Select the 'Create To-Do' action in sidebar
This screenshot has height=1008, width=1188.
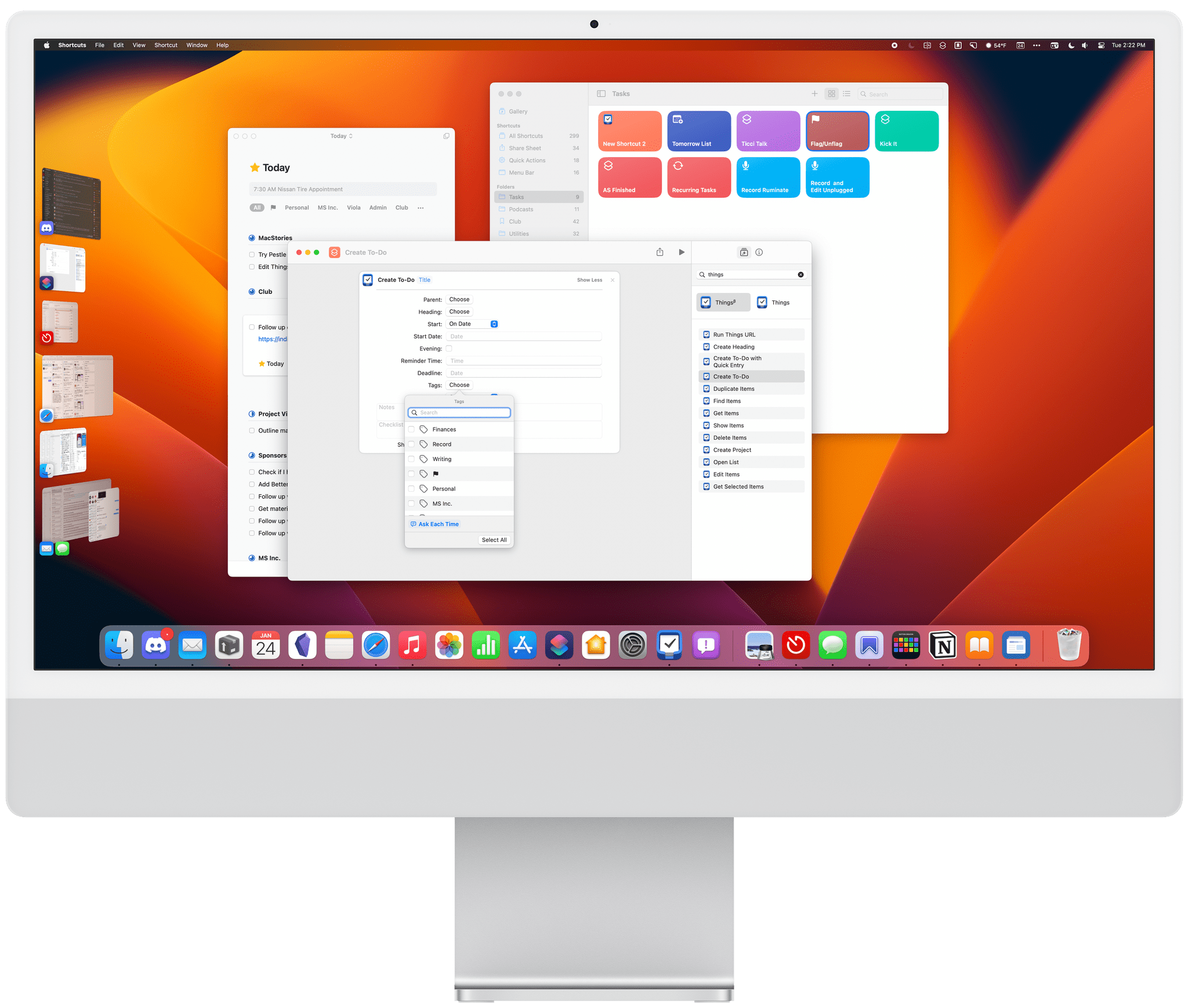pos(751,377)
